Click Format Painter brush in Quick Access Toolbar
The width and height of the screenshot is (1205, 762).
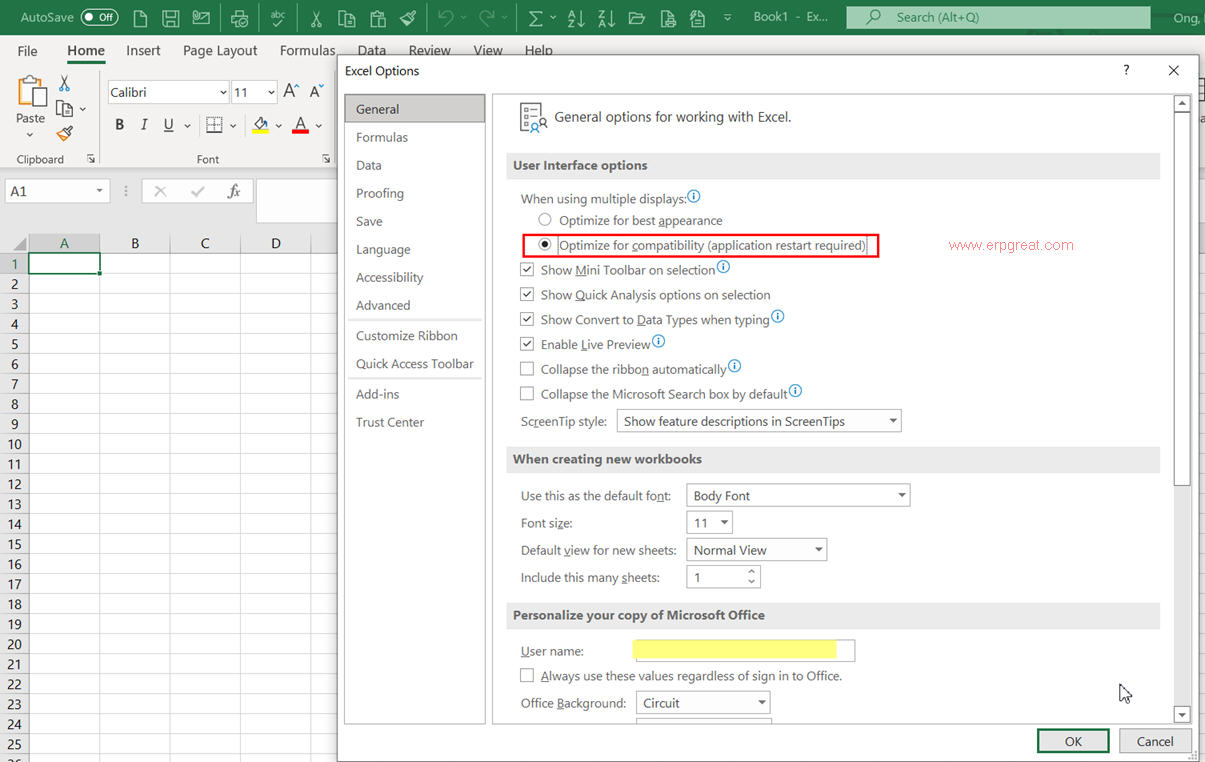tap(408, 18)
